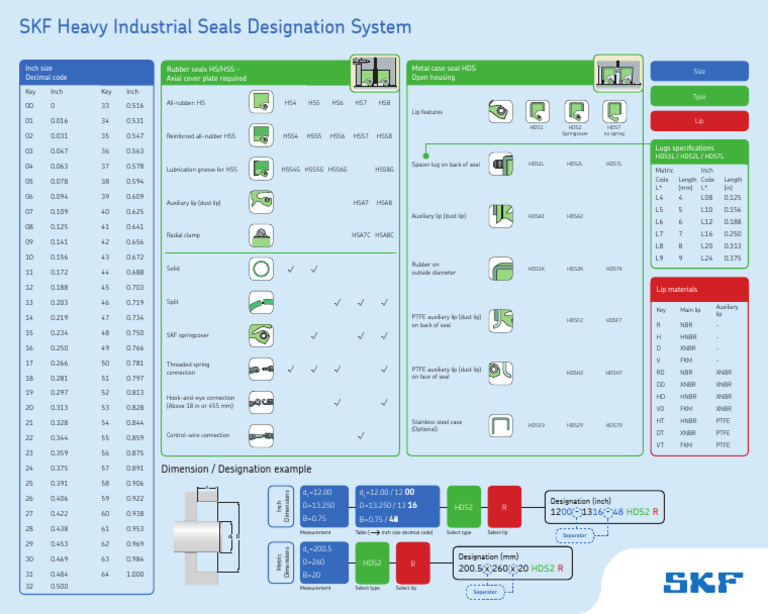Click the HDS7 no spring lip icon

click(614, 112)
